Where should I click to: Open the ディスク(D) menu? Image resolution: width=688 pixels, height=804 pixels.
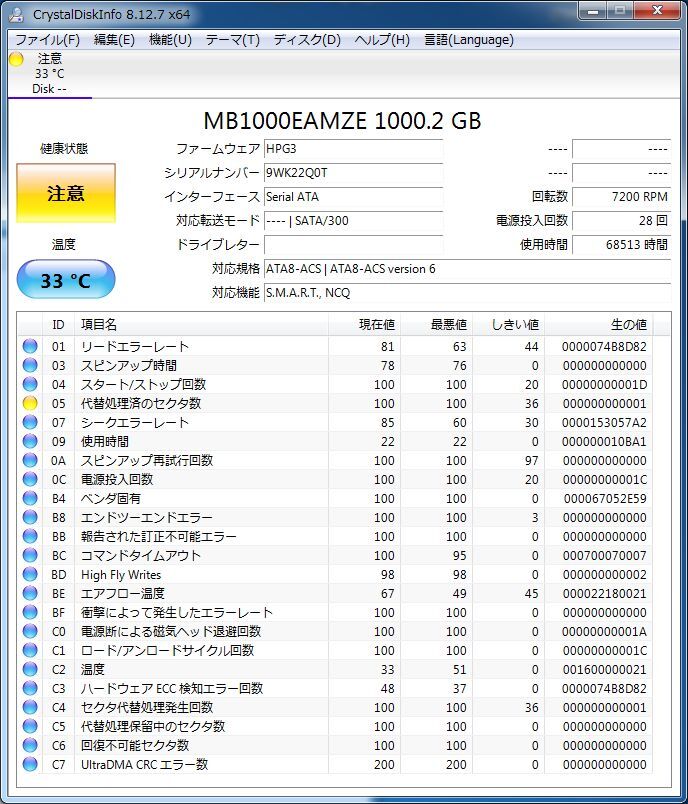pos(307,40)
